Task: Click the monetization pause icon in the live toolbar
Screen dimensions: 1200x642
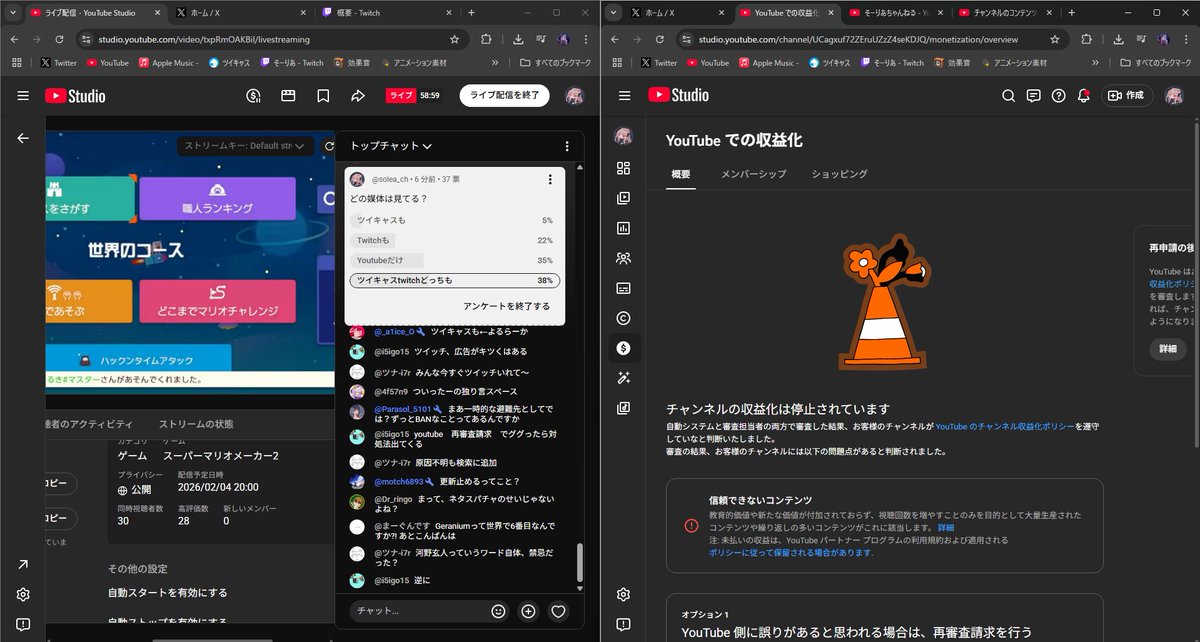Action: pos(253,95)
